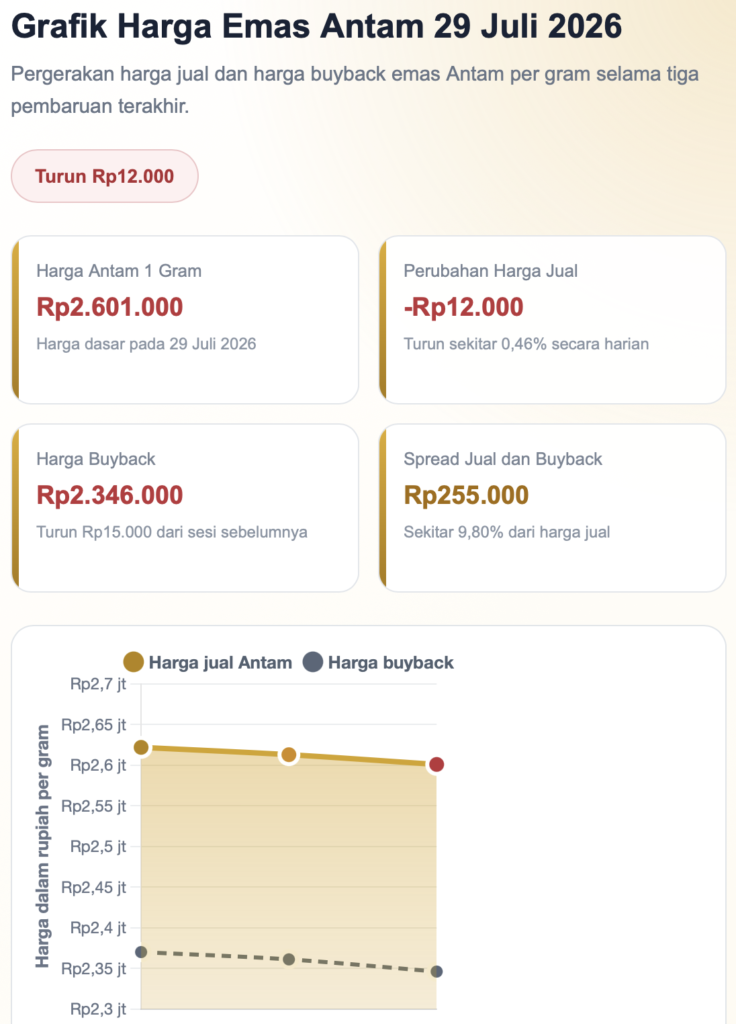Open the Harga Antam 1 Gram card

click(x=185, y=320)
